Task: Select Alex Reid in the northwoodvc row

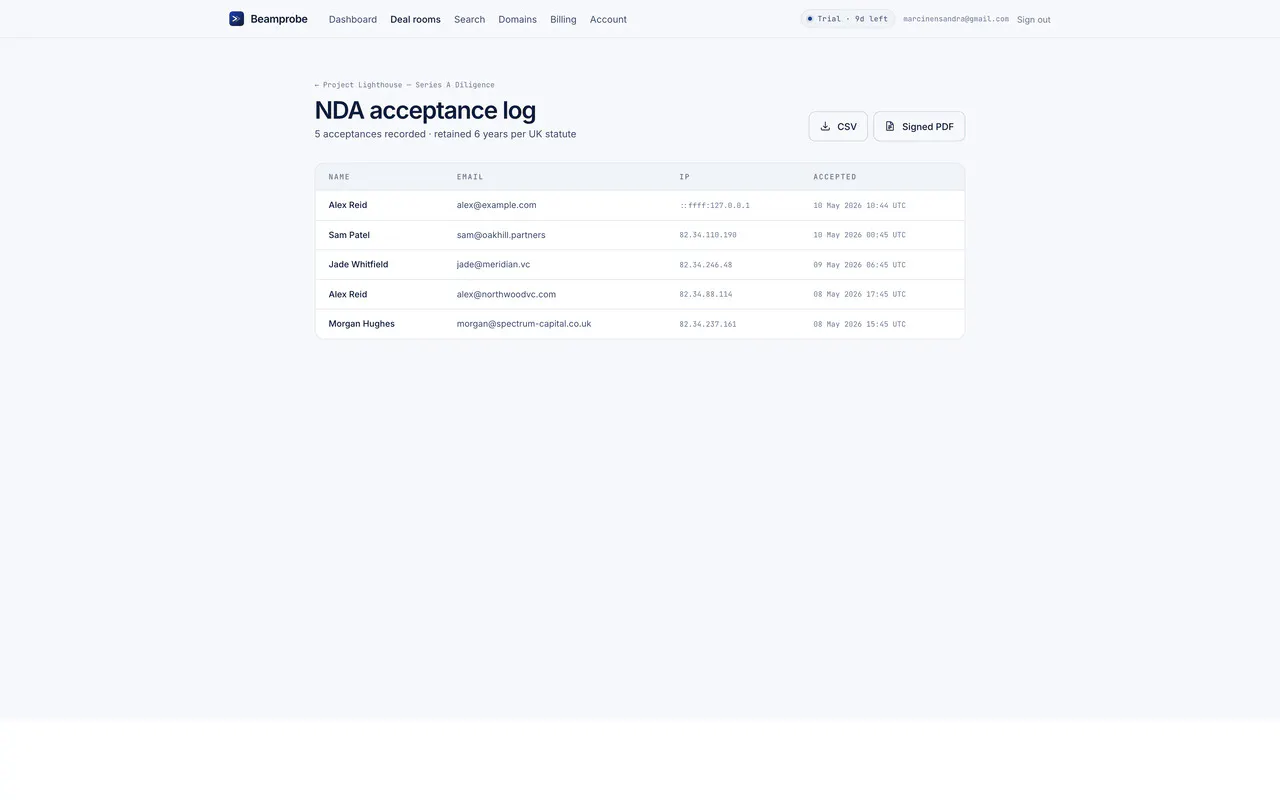Action: tap(348, 294)
